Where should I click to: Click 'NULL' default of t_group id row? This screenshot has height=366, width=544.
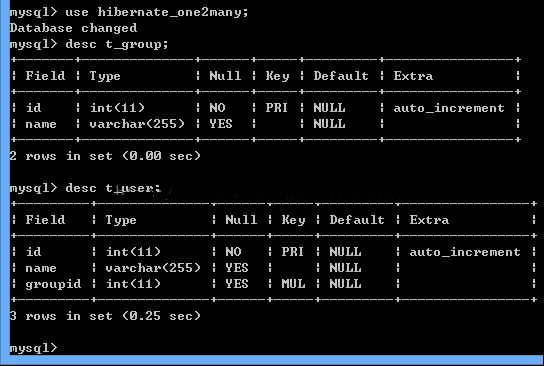coord(329,108)
